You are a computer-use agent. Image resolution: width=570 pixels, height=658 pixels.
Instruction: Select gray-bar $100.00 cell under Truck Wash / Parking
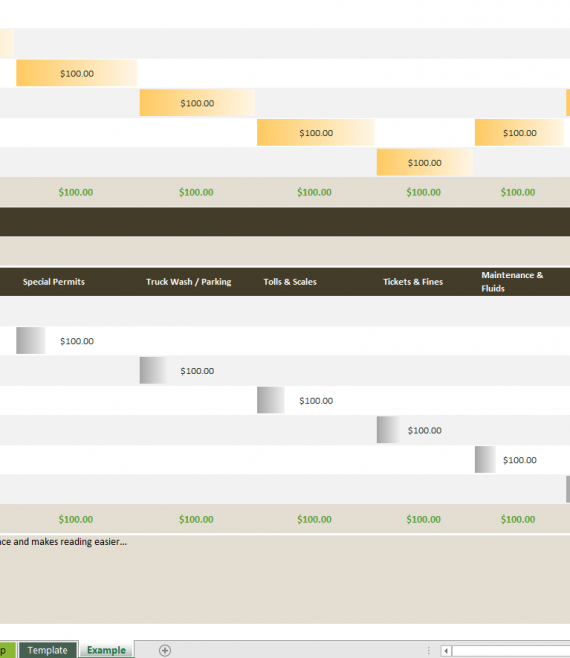tap(197, 371)
